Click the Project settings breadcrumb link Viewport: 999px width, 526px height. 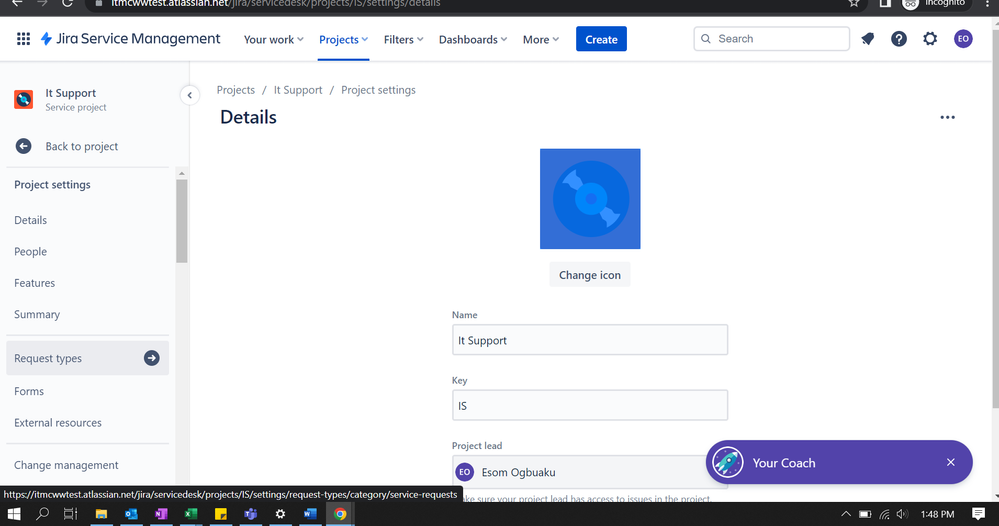pos(378,90)
